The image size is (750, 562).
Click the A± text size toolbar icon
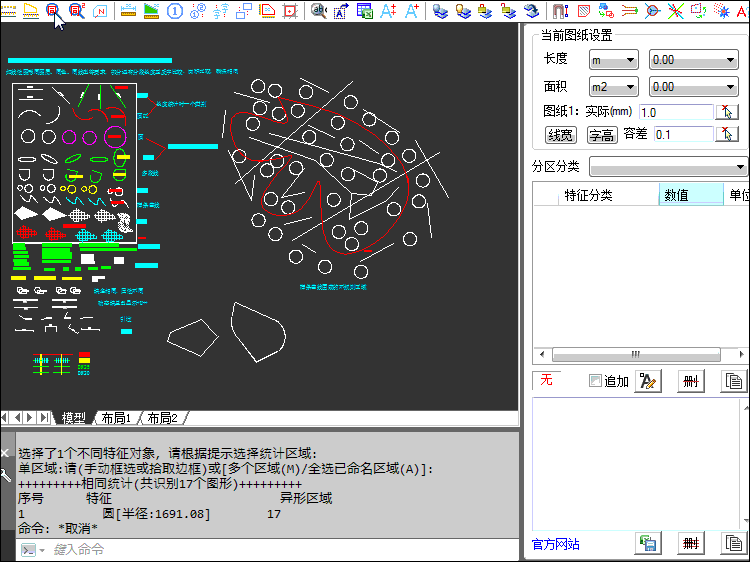pyautogui.click(x=388, y=11)
